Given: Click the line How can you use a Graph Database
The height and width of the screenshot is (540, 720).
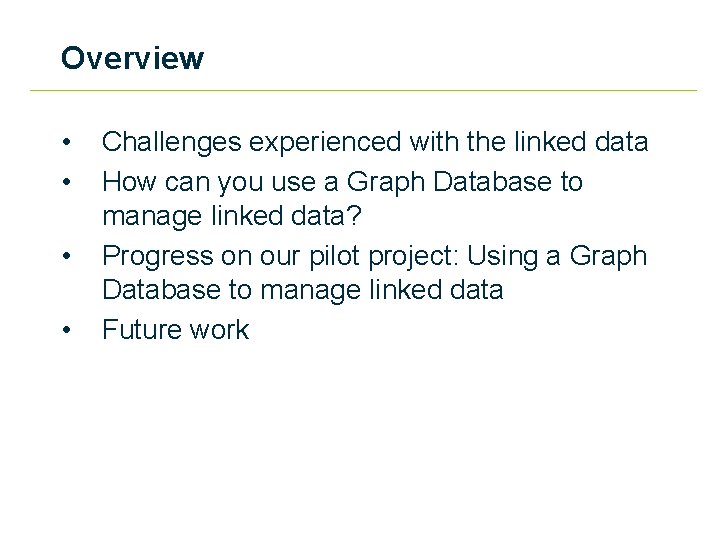Looking at the screenshot, I should pos(342,182).
